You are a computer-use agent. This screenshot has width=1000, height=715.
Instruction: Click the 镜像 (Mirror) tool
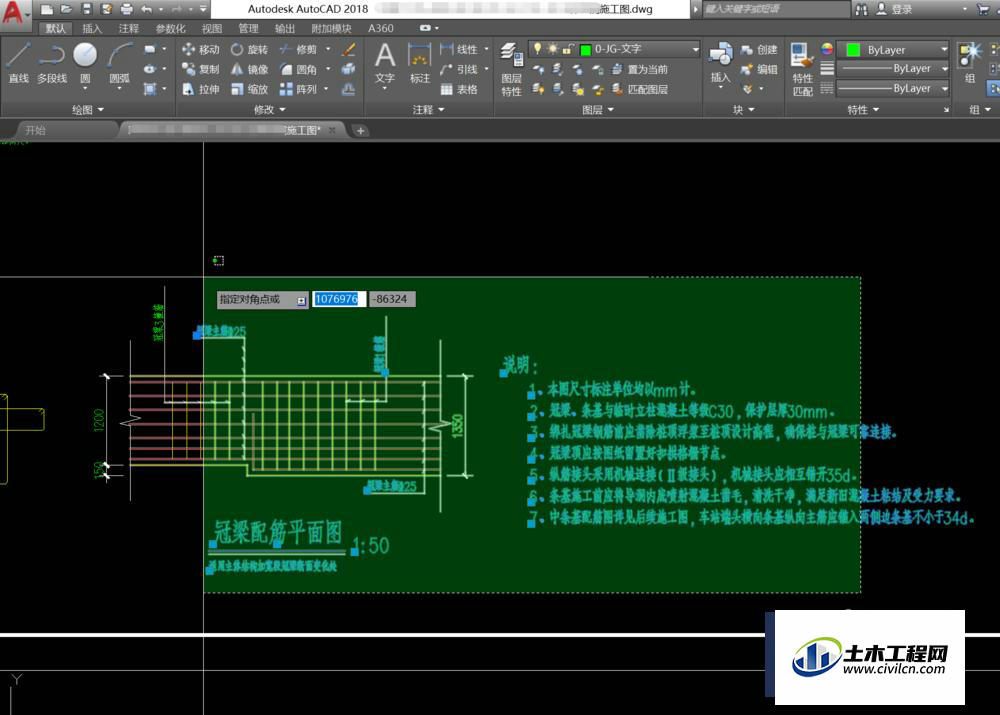click(x=249, y=69)
